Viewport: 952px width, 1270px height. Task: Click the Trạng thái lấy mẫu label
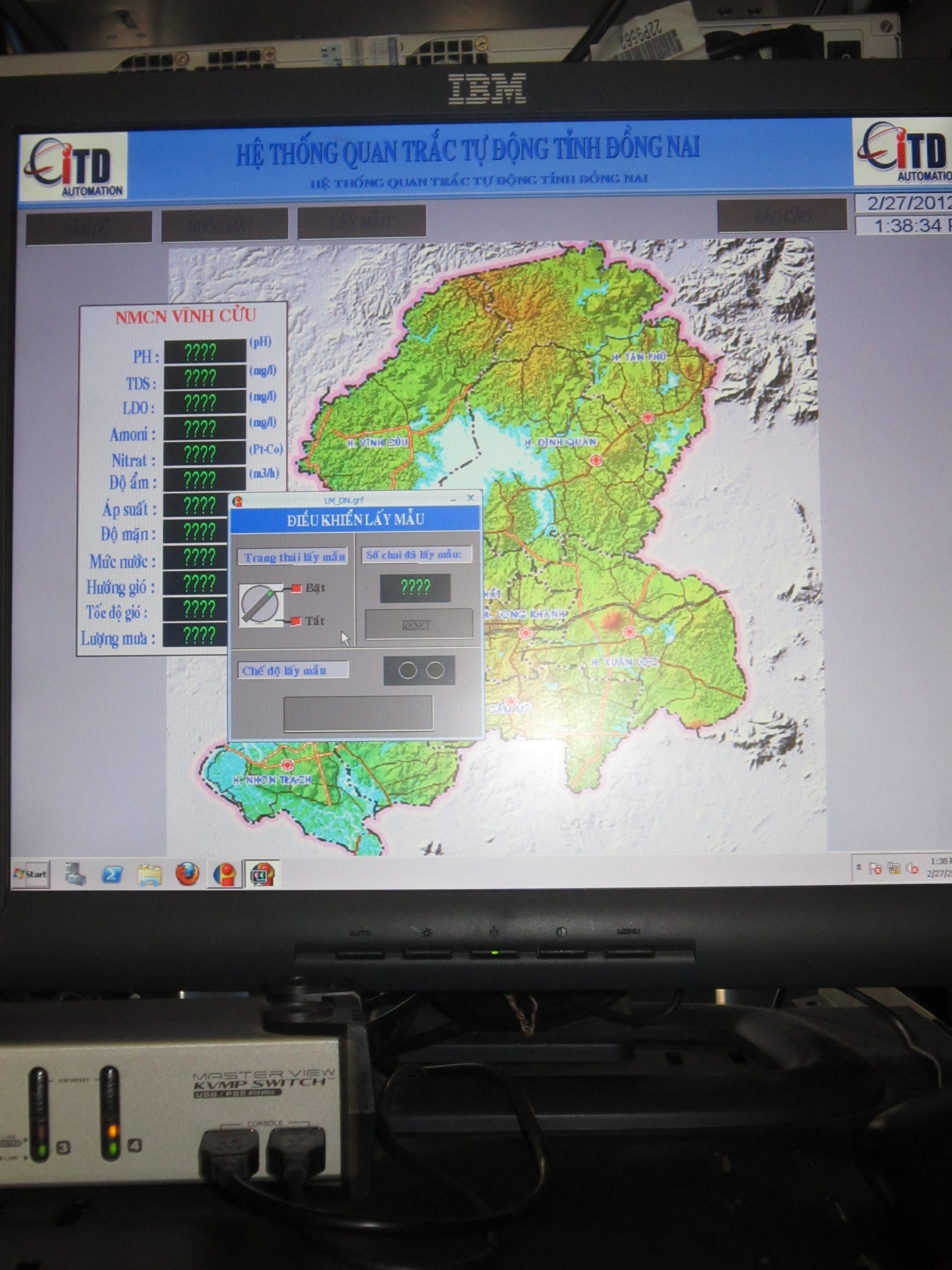click(x=293, y=556)
